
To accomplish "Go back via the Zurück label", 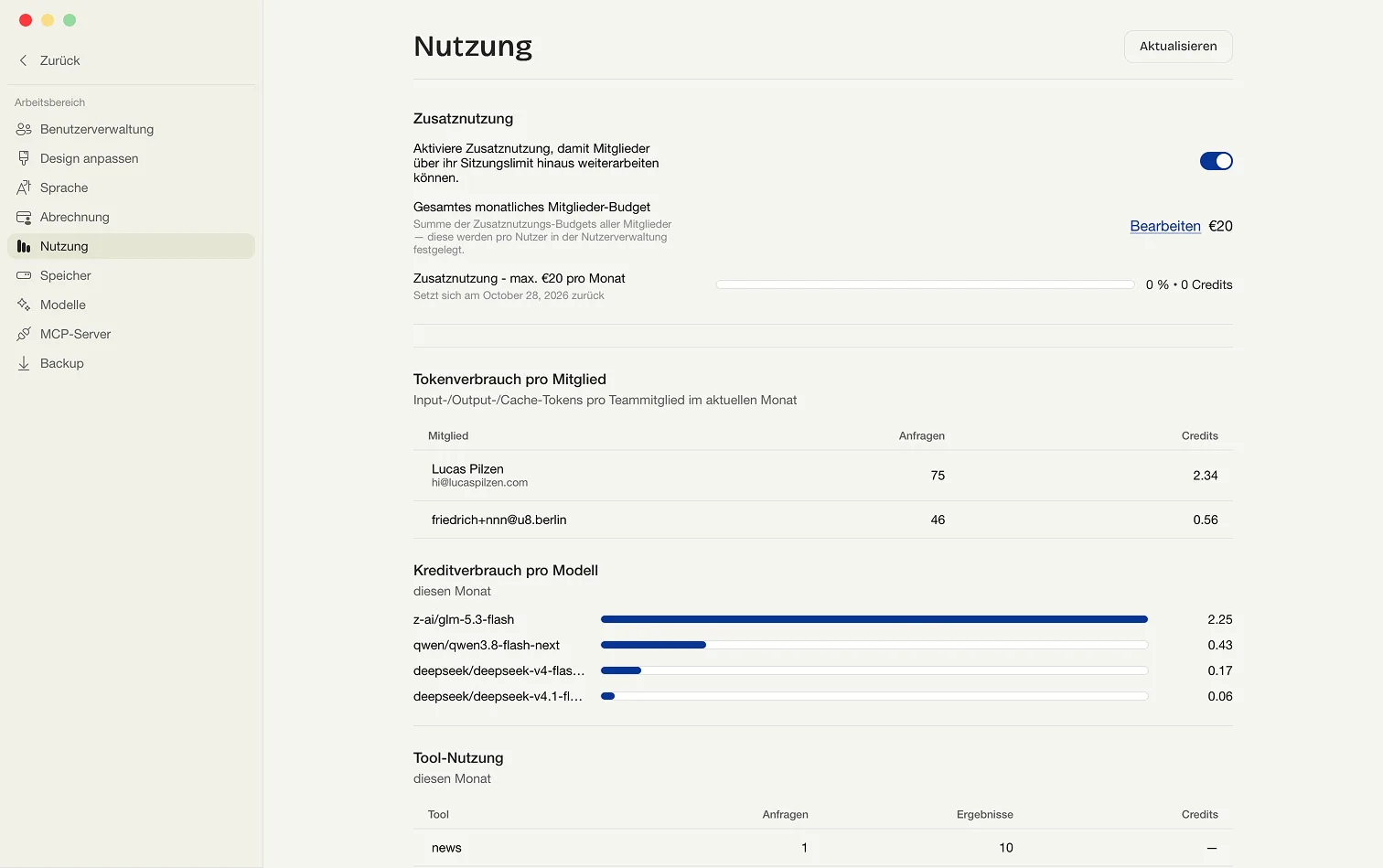I will click(x=60, y=60).
